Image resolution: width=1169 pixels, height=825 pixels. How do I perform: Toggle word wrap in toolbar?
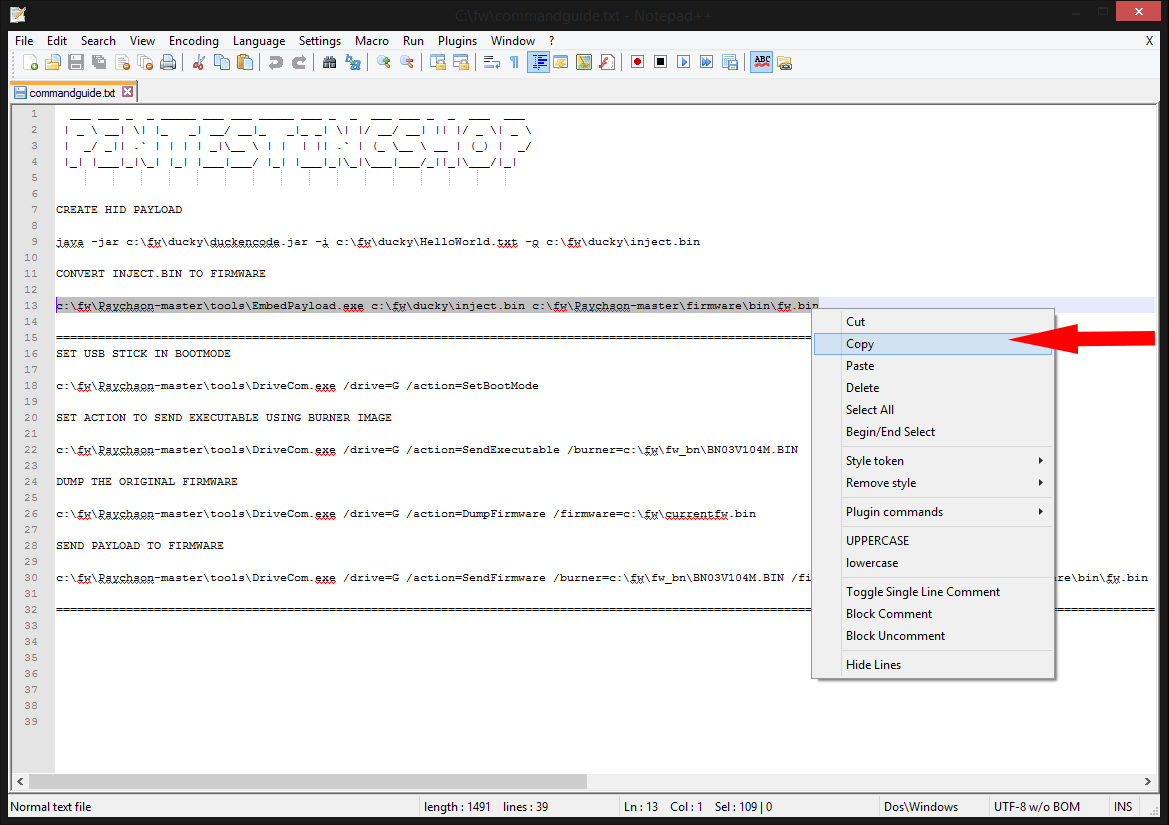pyautogui.click(x=491, y=63)
